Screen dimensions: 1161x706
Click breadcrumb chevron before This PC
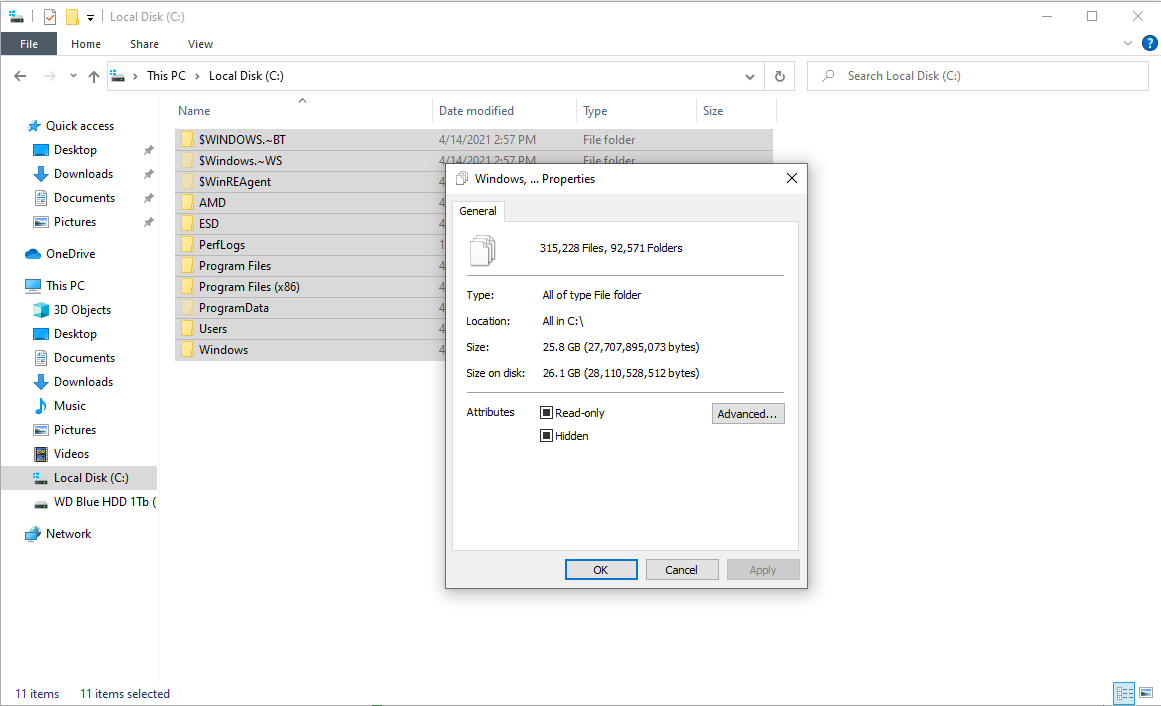[135, 76]
